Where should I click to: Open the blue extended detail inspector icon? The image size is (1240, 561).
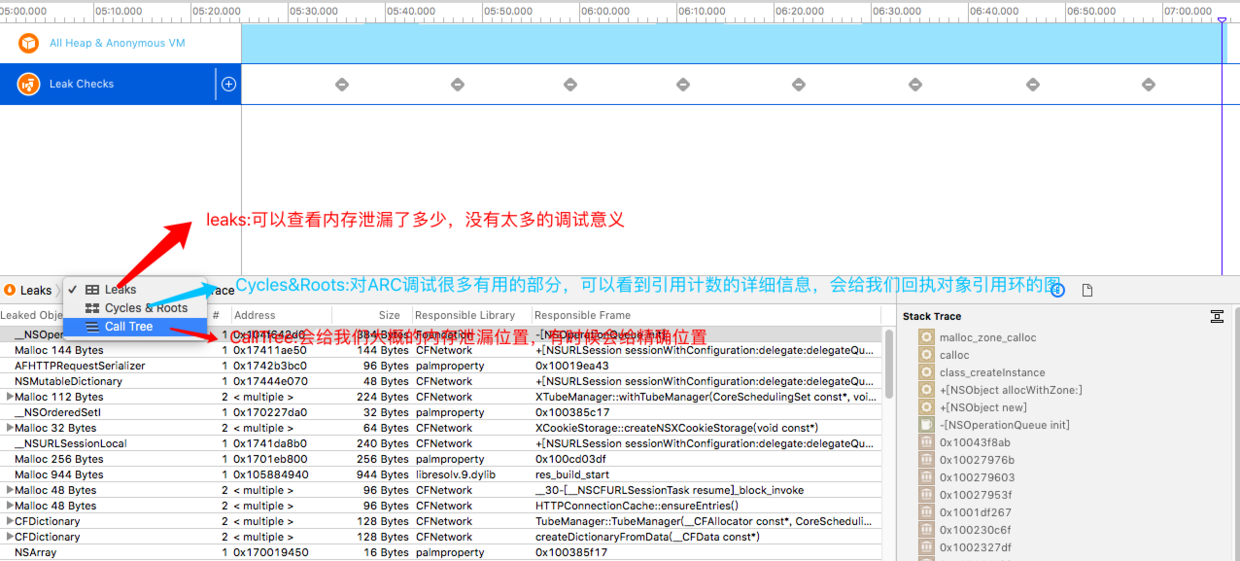click(1057, 290)
